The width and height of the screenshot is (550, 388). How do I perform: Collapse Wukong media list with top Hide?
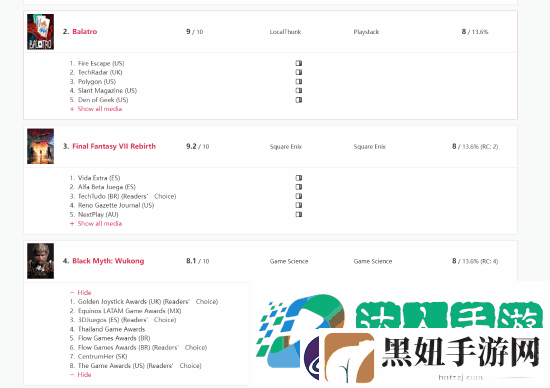coord(81,292)
